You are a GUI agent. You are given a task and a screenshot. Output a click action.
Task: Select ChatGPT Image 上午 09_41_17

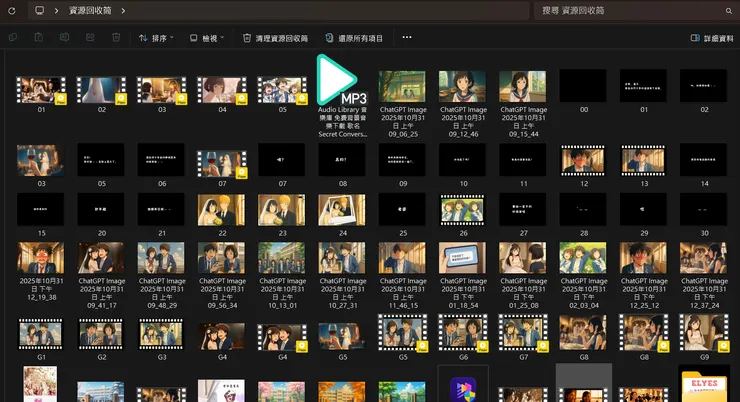point(101,276)
